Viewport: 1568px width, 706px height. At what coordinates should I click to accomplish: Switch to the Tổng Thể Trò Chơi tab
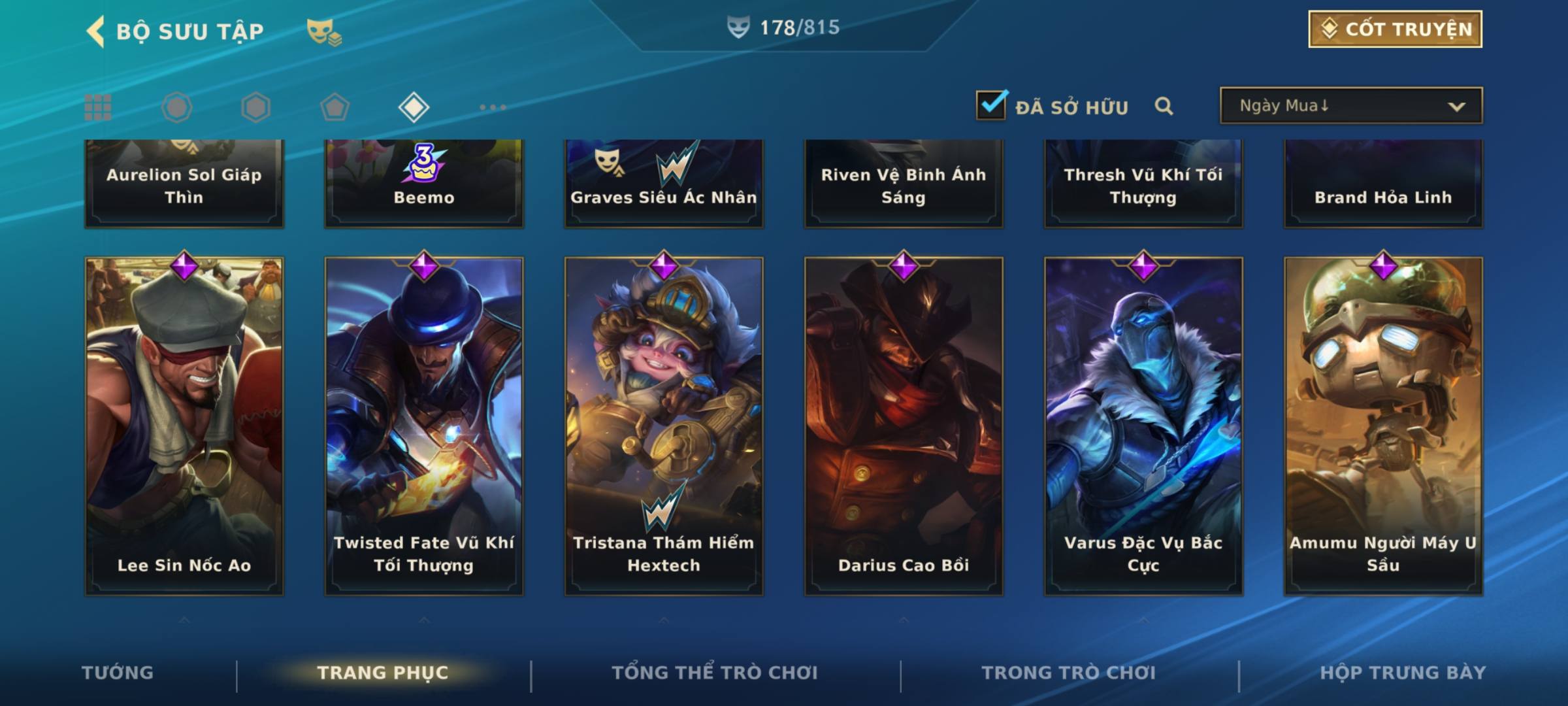[x=715, y=673]
